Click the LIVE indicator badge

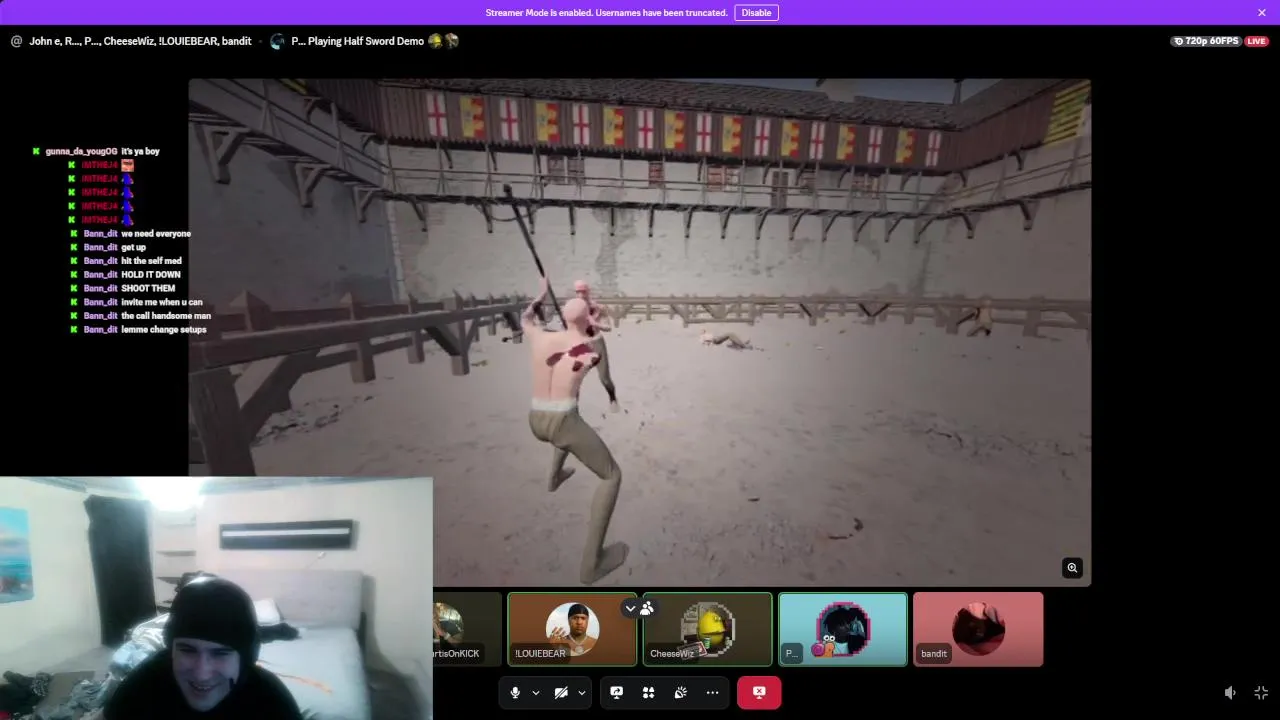click(x=1256, y=41)
